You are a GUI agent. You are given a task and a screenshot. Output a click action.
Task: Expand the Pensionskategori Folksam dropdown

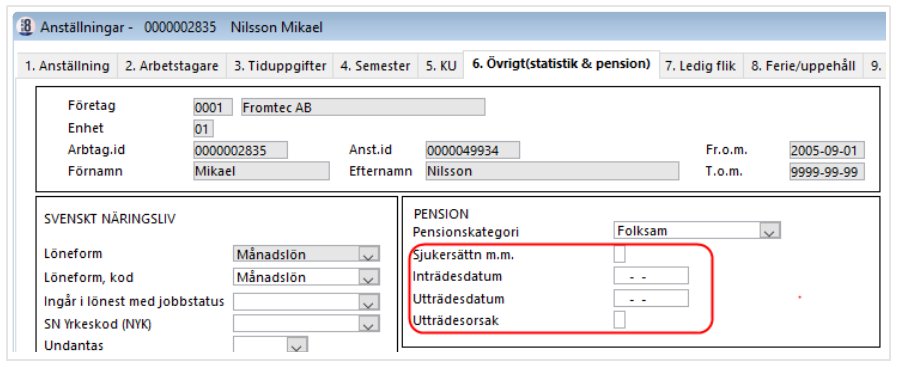point(769,232)
